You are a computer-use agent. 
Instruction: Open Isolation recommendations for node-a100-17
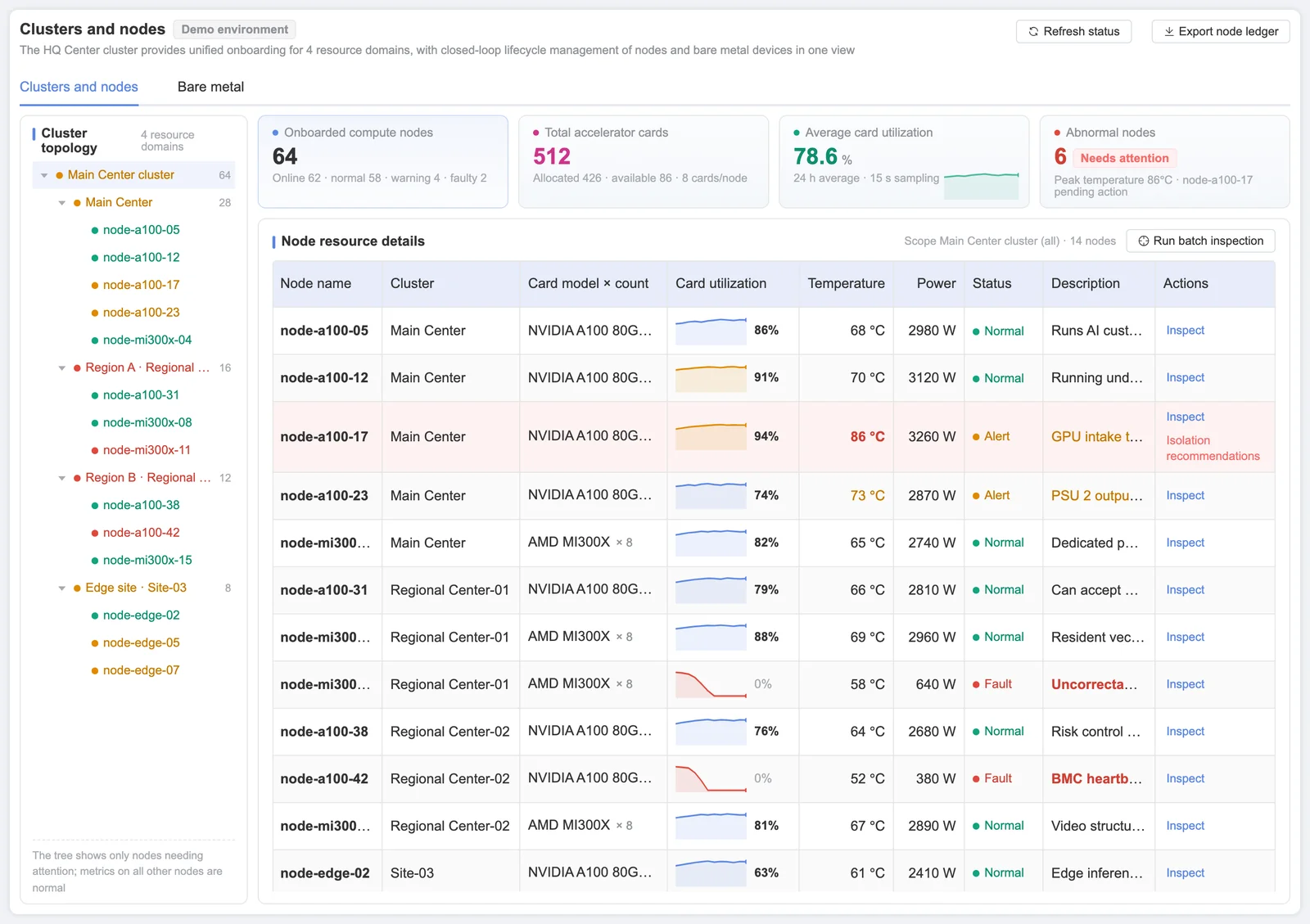coord(1213,448)
